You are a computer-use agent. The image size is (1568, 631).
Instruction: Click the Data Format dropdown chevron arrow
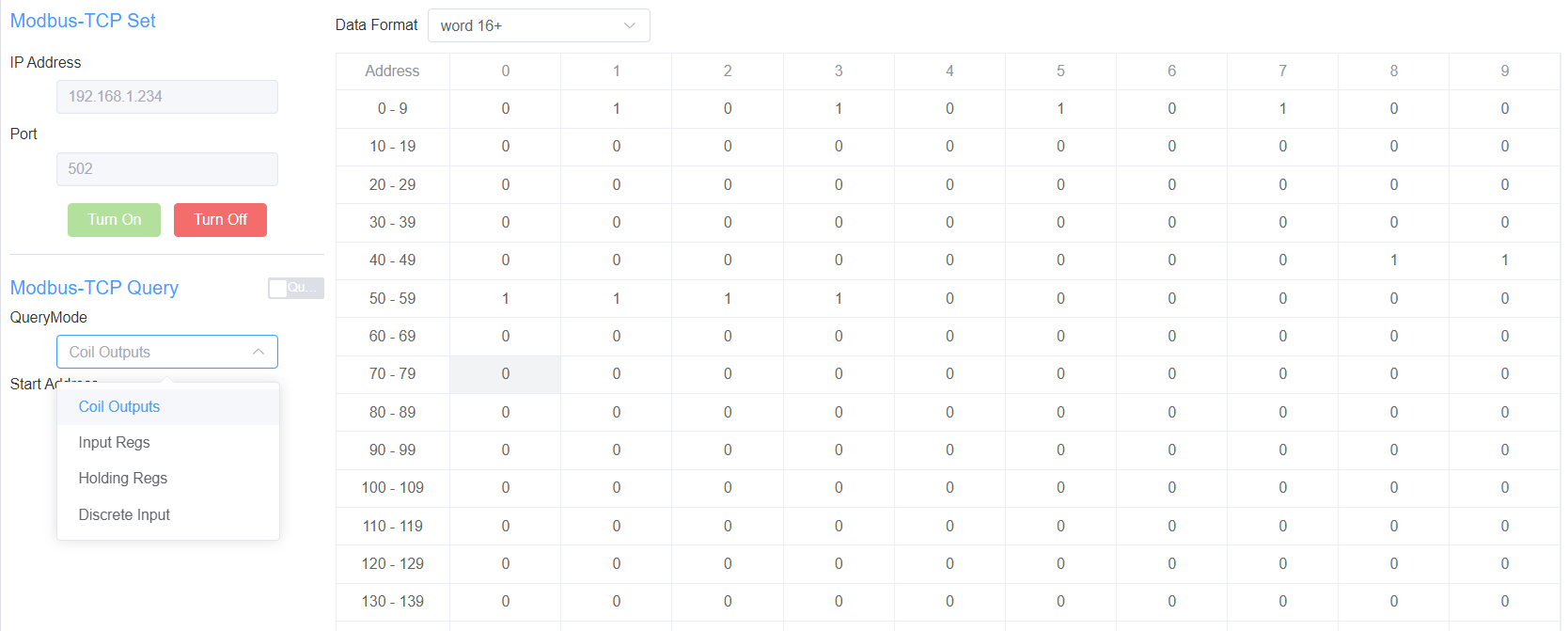point(630,25)
